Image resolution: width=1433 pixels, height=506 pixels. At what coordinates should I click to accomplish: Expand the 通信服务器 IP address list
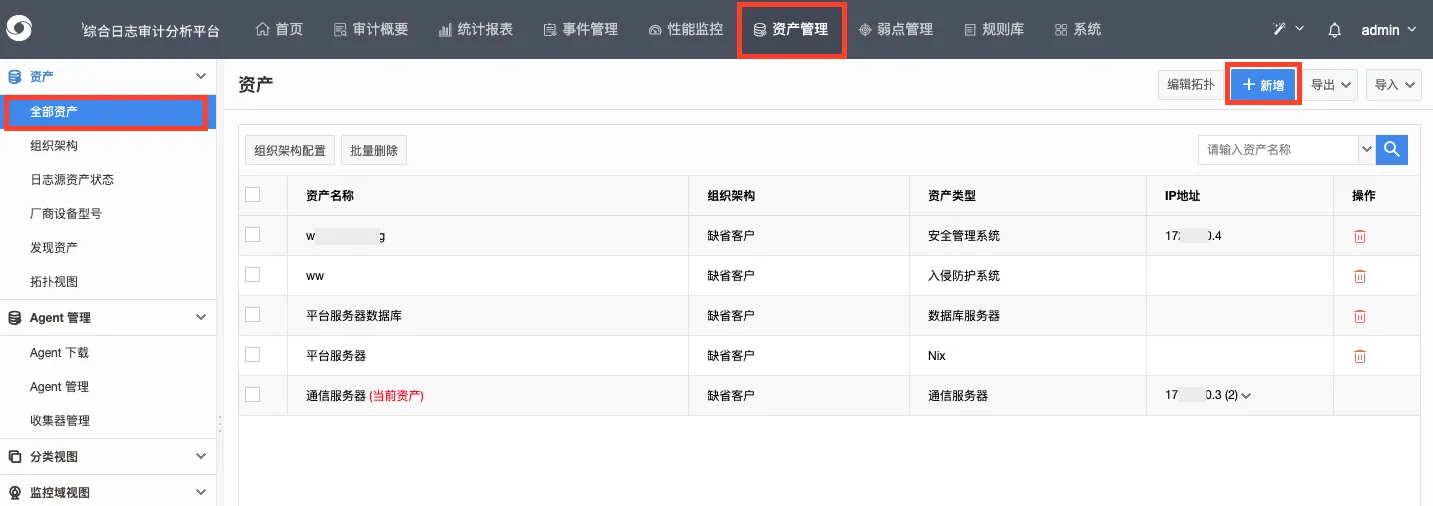[1246, 396]
